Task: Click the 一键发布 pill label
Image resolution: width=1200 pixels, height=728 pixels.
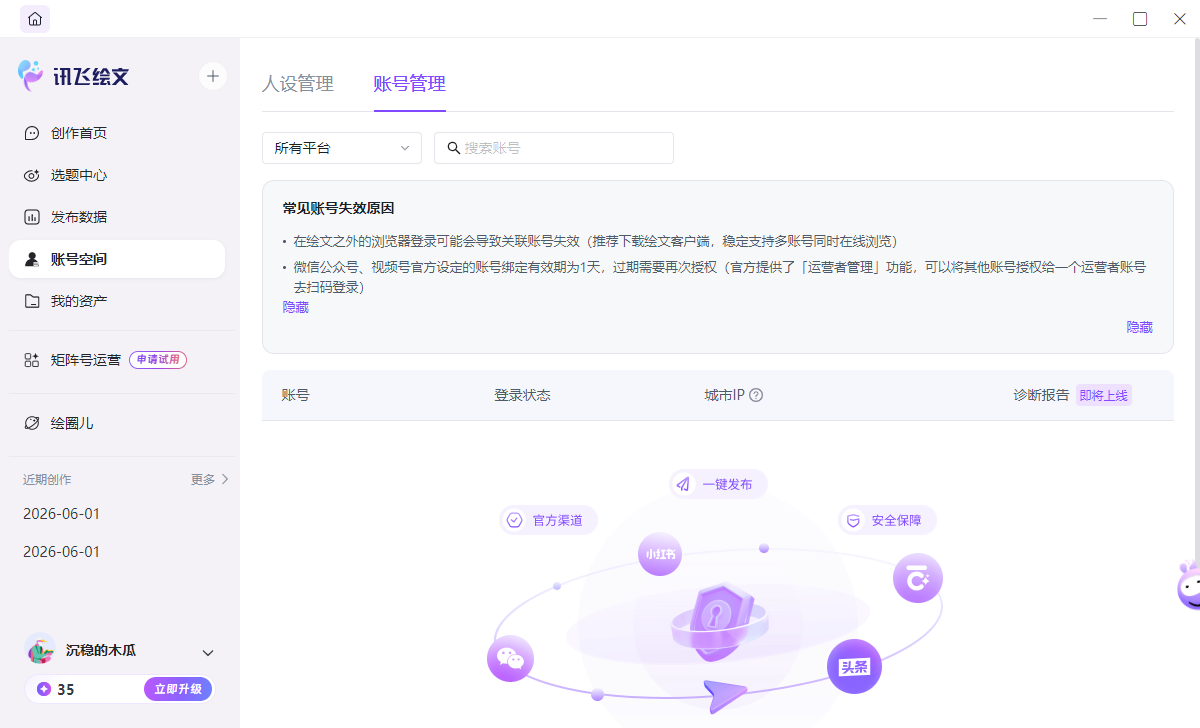Action: tap(718, 484)
